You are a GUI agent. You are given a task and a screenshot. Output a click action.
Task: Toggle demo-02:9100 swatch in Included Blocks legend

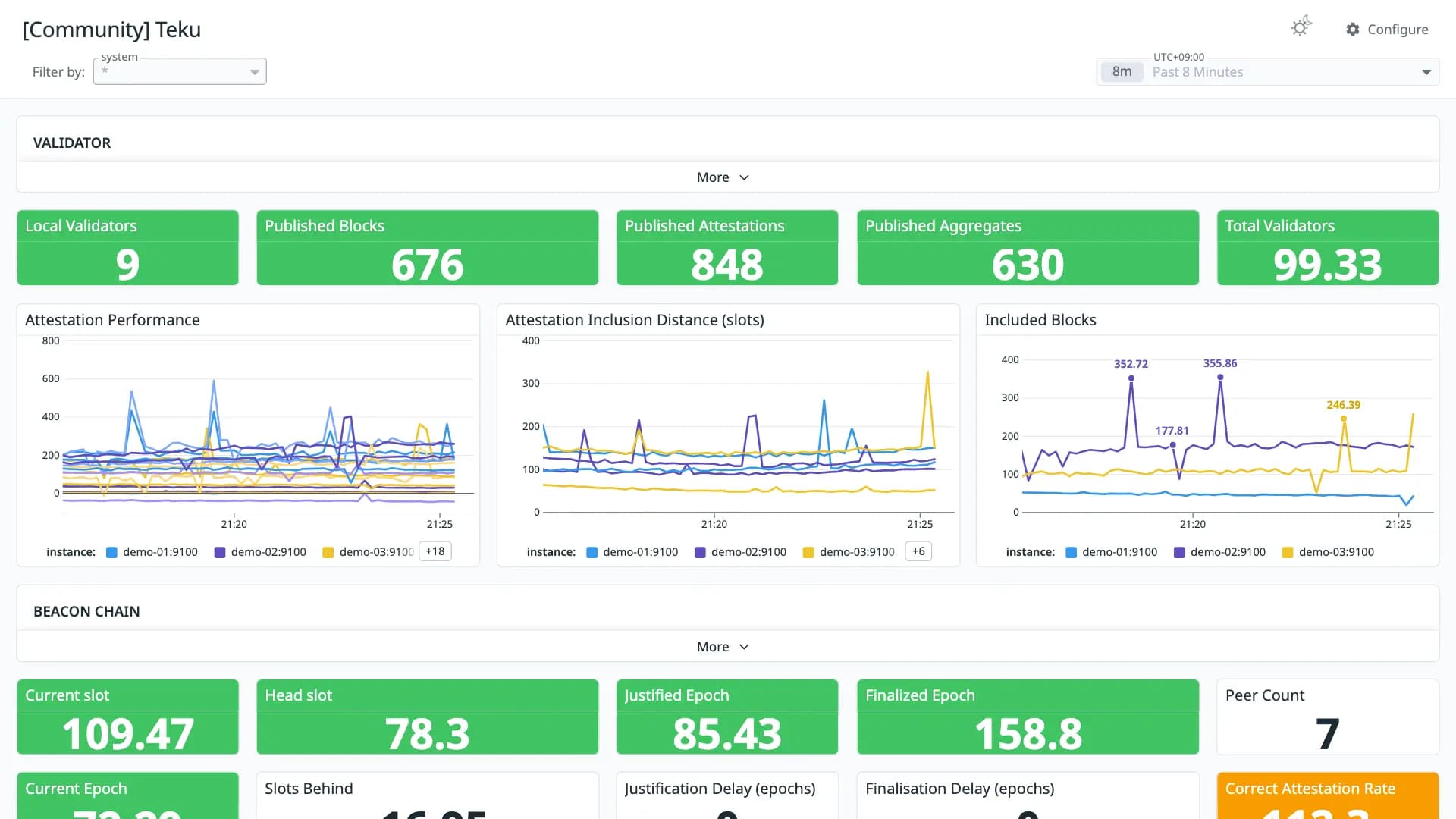click(x=1179, y=553)
